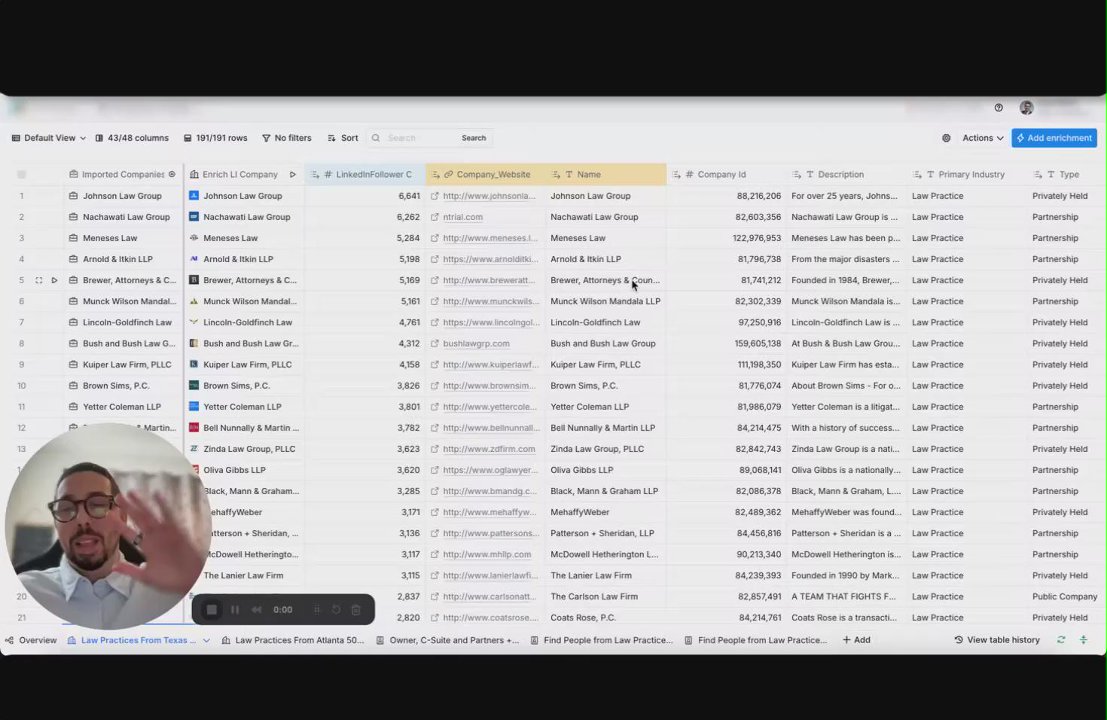Click the presenter webcam bubble
Screen dimensions: 1107x720
click(x=107, y=526)
